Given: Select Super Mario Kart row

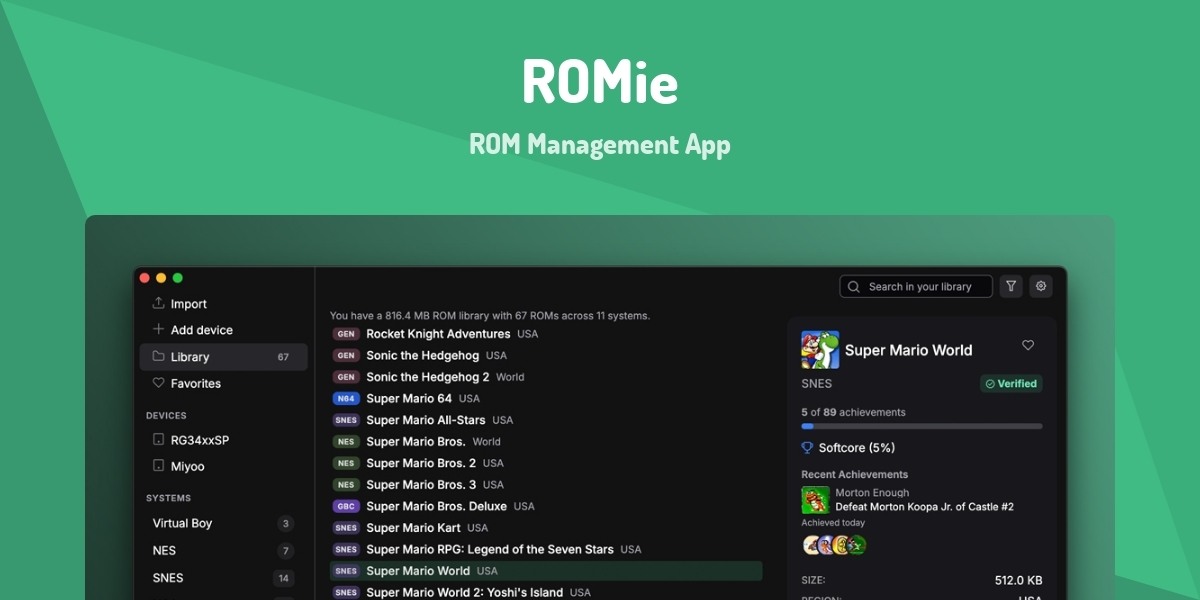Looking at the screenshot, I should click(546, 527).
